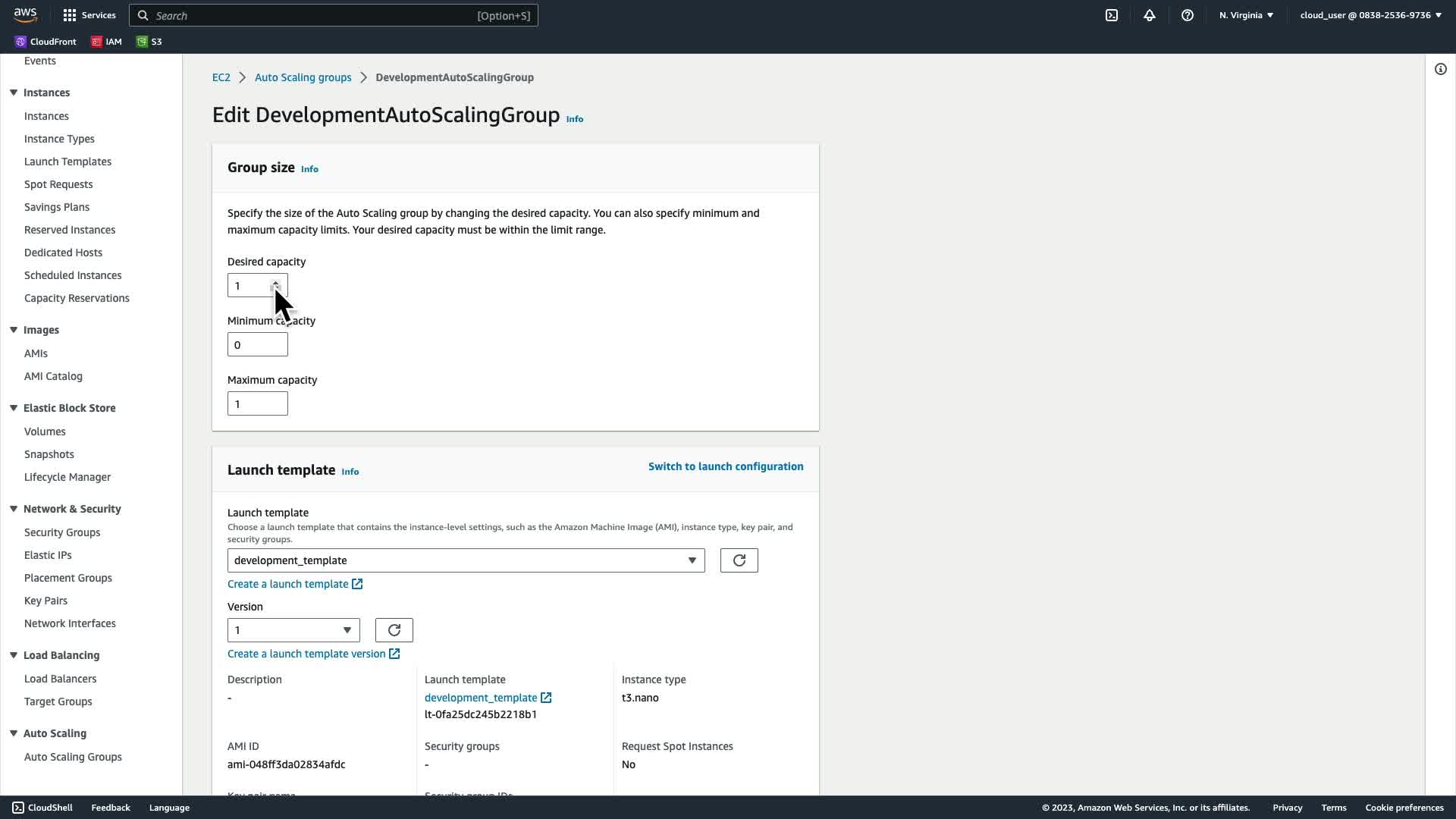Refresh the launch template list
The width and height of the screenshot is (1456, 819).
[x=739, y=560]
